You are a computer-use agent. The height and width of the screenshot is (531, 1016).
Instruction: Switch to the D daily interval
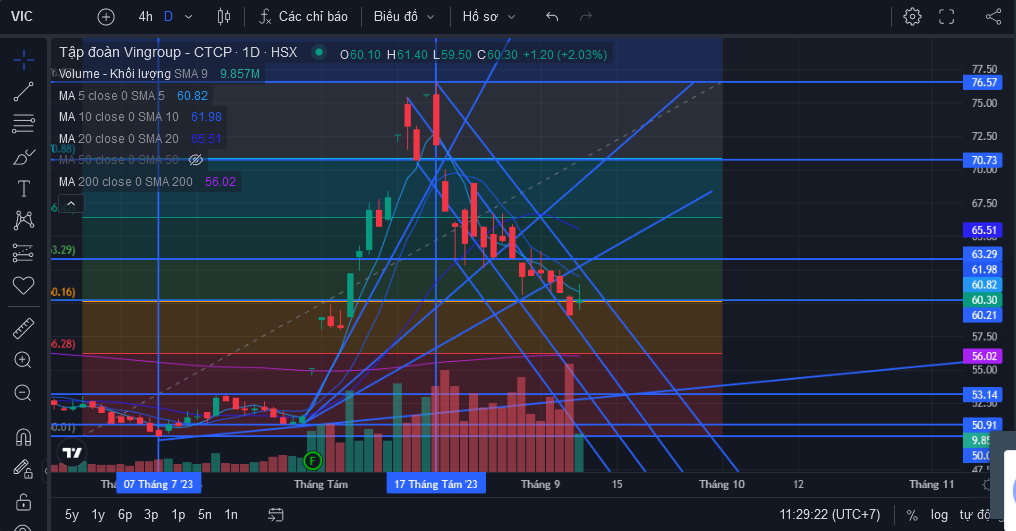pos(168,17)
